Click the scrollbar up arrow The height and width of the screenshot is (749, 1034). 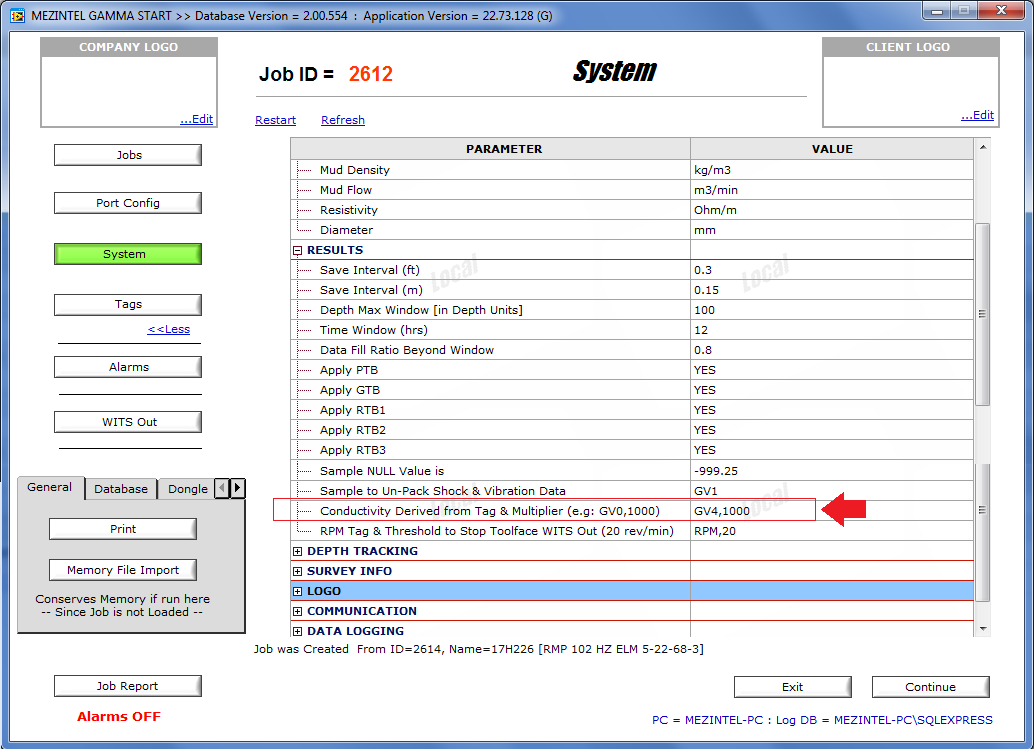(x=983, y=148)
